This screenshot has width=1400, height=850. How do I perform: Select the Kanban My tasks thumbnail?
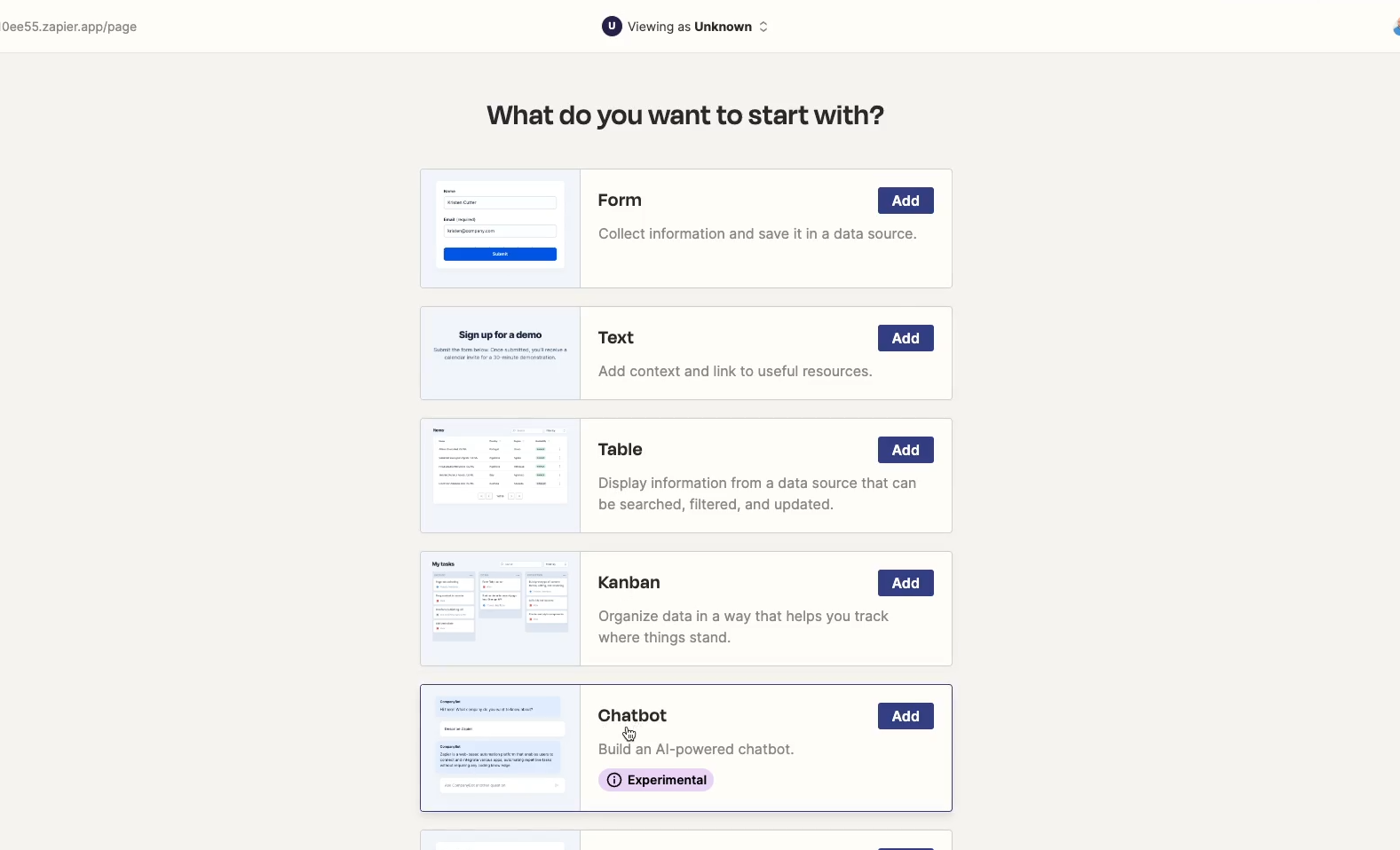click(x=500, y=609)
